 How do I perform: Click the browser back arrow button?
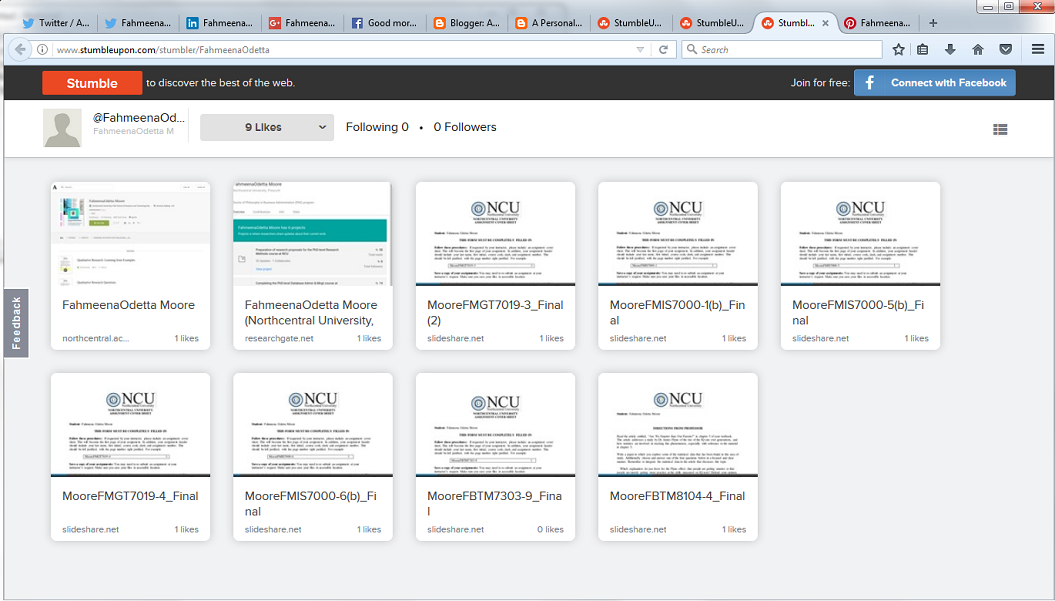pyautogui.click(x=20, y=49)
